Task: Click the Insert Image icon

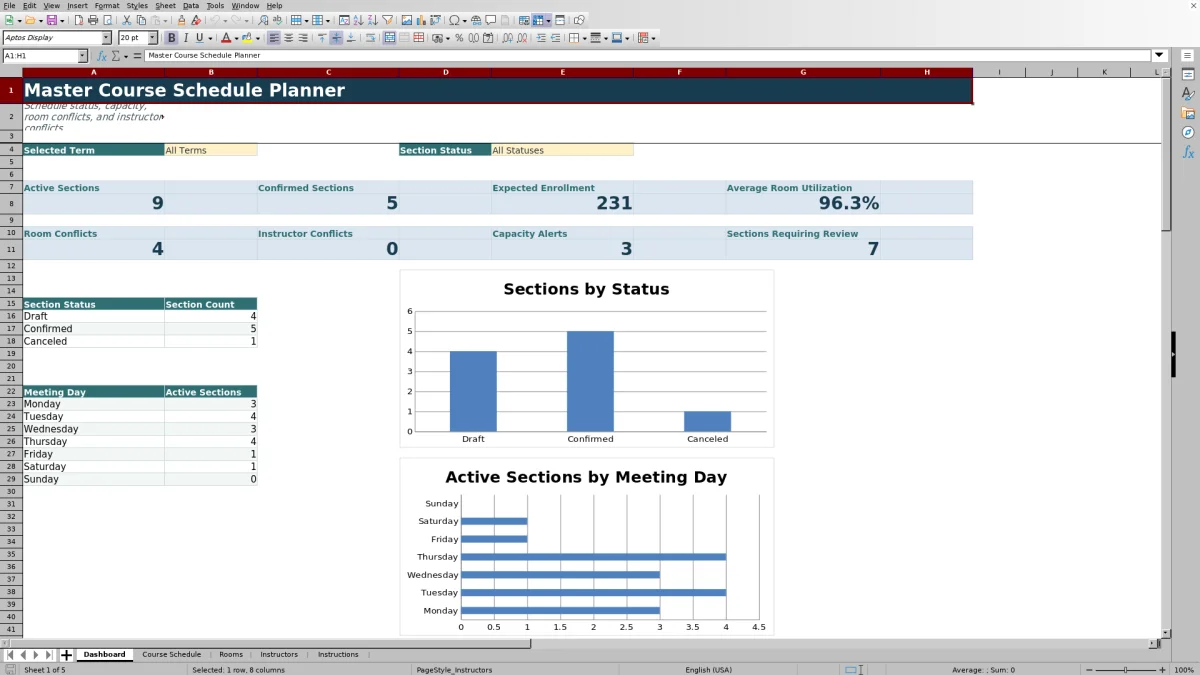Action: [406, 20]
